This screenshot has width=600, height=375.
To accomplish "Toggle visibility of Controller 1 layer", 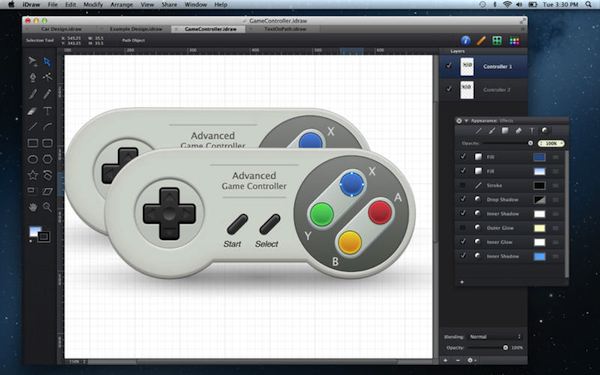I will click(448, 66).
